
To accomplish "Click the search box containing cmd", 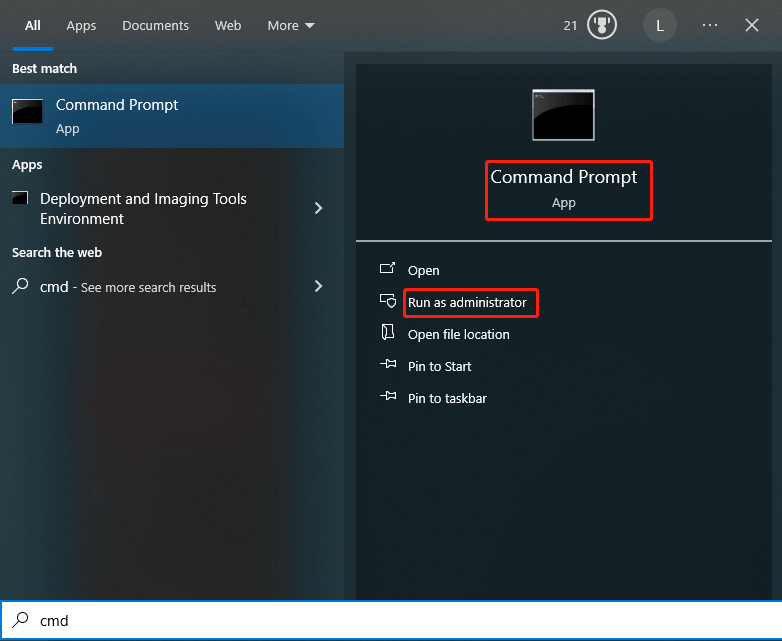I will 391,620.
